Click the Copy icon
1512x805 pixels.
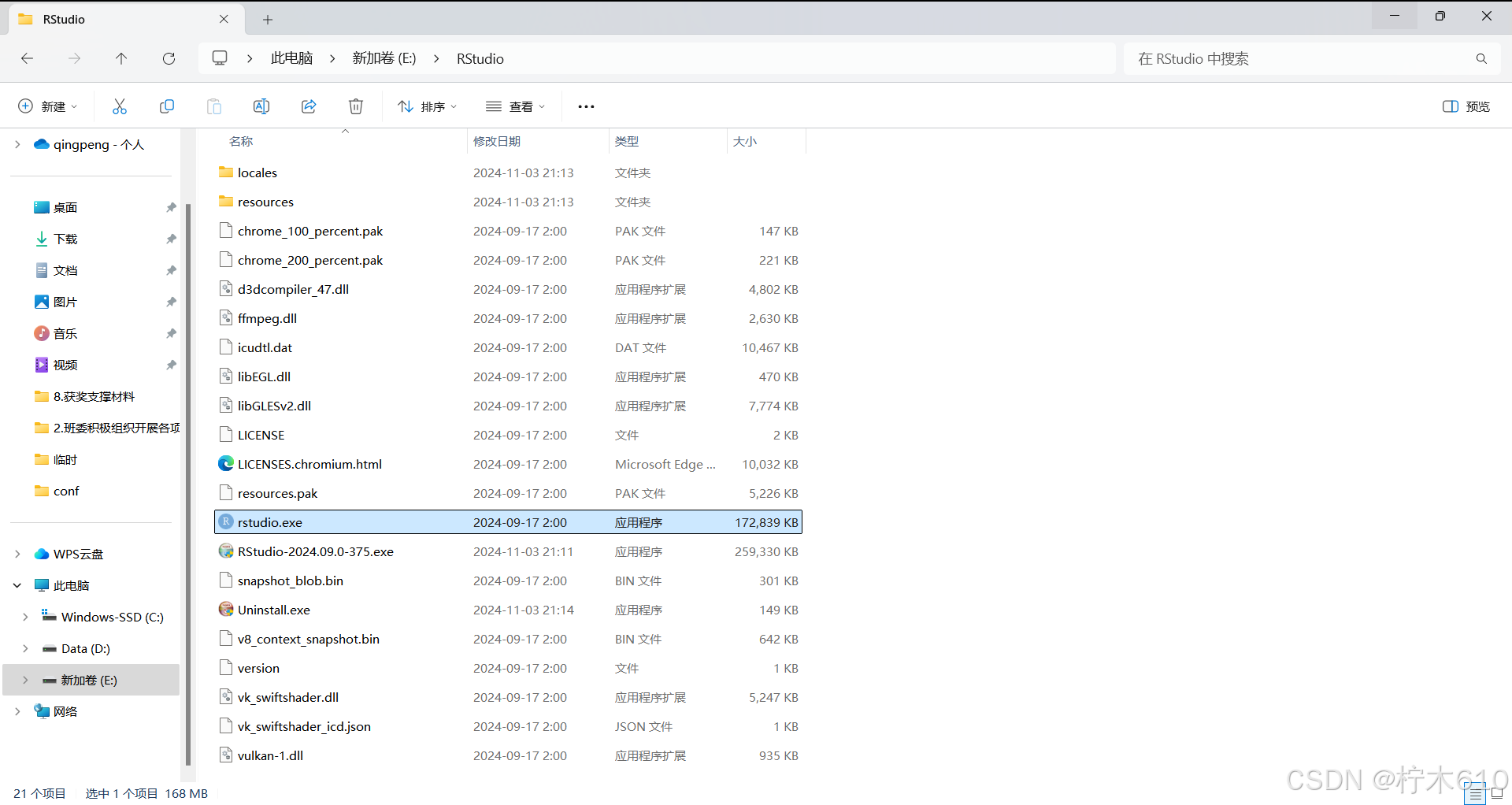(166, 106)
